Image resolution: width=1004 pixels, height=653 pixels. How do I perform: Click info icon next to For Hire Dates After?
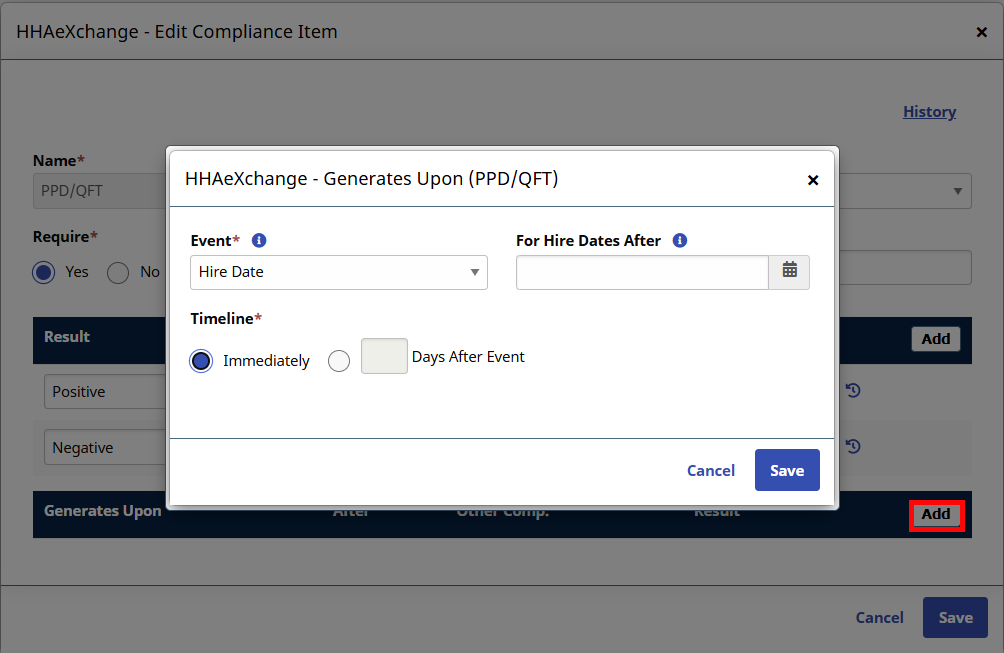[680, 241]
